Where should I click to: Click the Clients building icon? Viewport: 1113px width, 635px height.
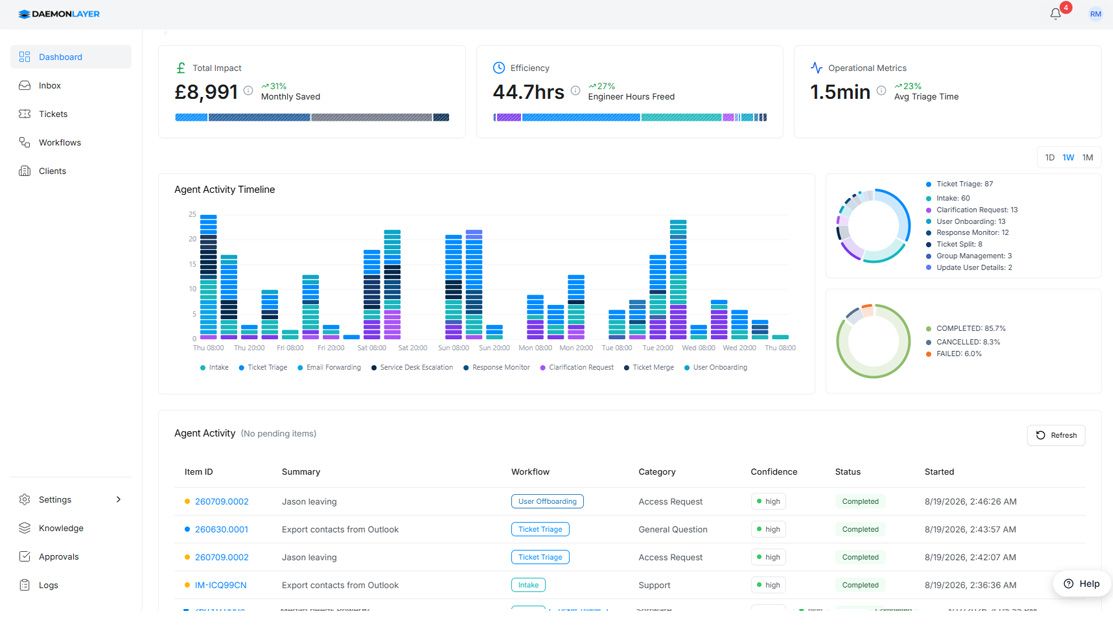pos(25,171)
